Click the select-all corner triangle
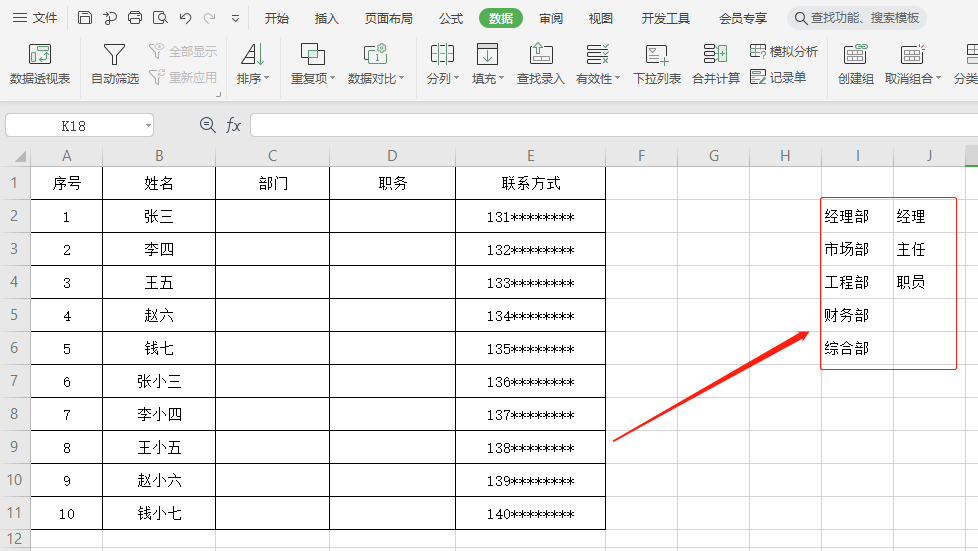The image size is (978, 551). 19,156
